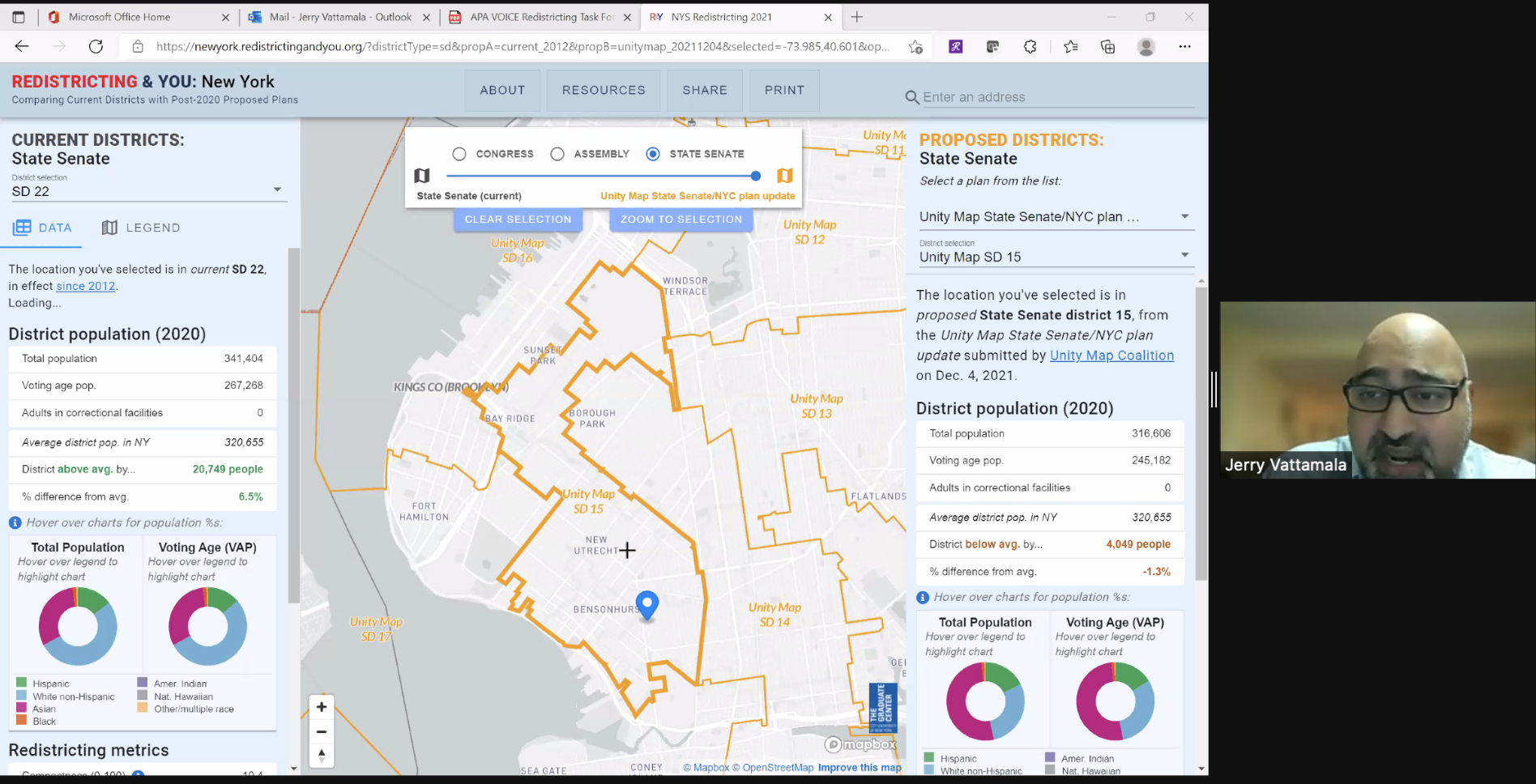Click the map comparison slider handle
This screenshot has width=1536, height=784.
755,176
